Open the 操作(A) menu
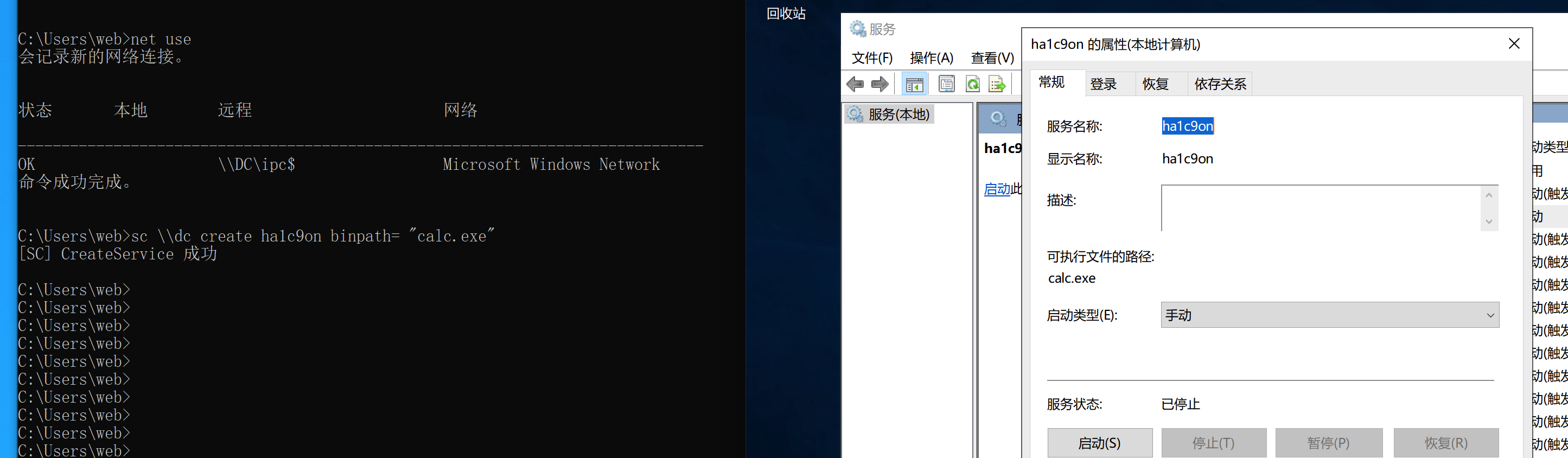 [x=931, y=58]
